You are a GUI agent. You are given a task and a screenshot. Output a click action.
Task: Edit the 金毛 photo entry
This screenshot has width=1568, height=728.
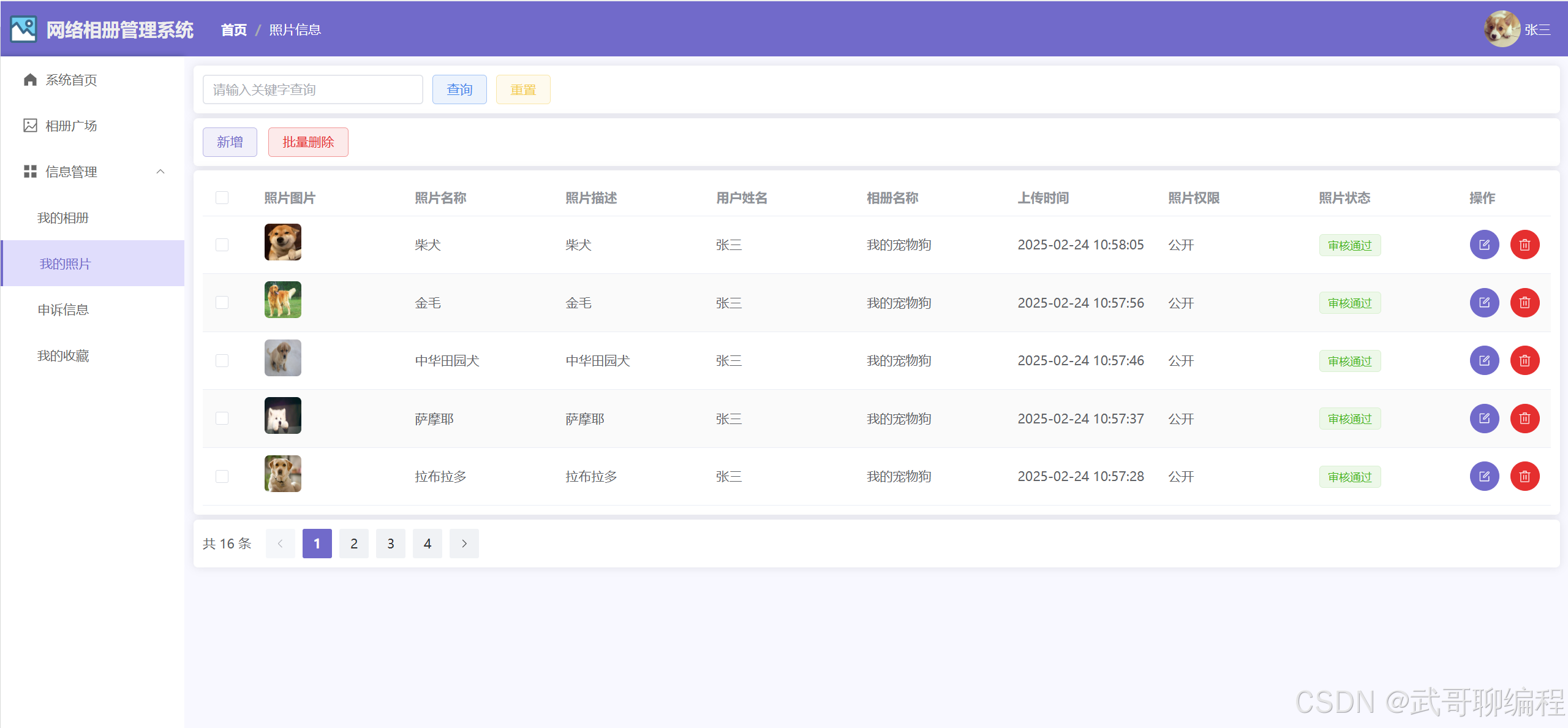[1483, 303]
